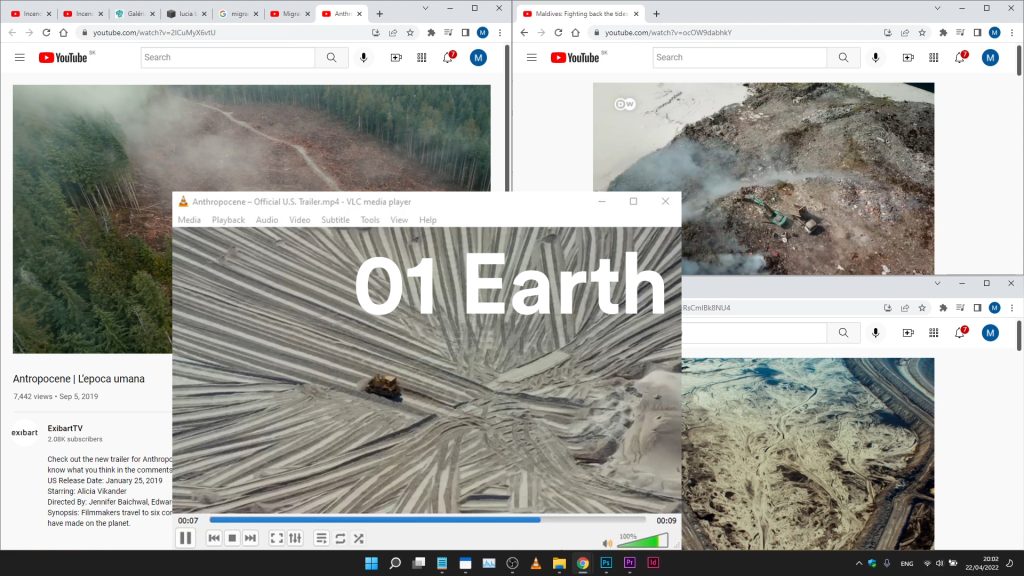Skip to previous media in VLC
1024x576 pixels.
(214, 538)
